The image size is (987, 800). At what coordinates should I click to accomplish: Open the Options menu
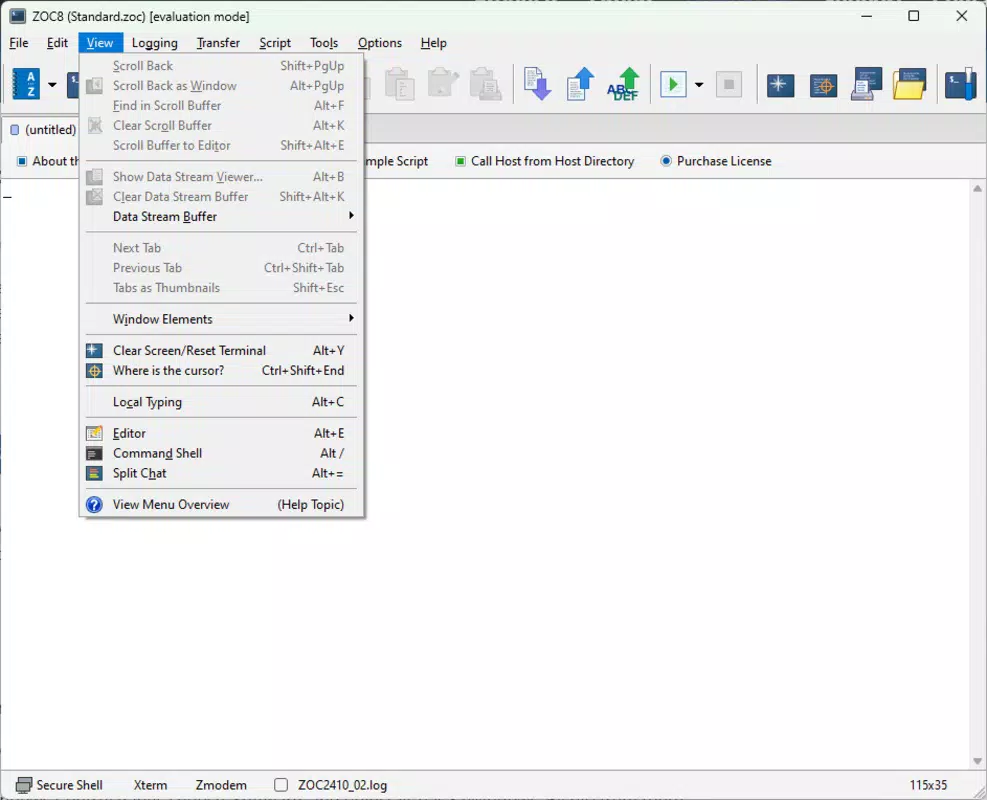point(380,43)
